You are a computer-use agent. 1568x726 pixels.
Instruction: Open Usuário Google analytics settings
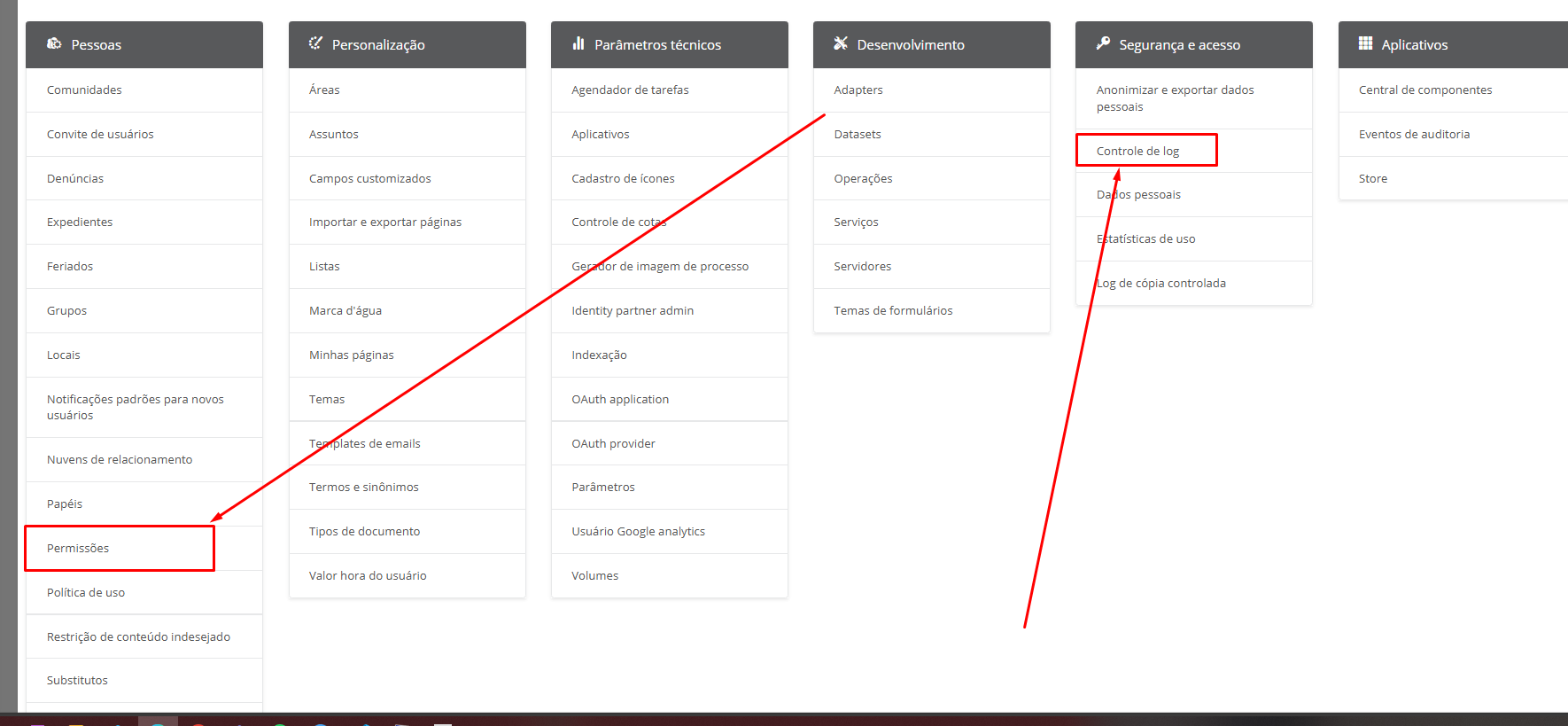click(x=638, y=531)
